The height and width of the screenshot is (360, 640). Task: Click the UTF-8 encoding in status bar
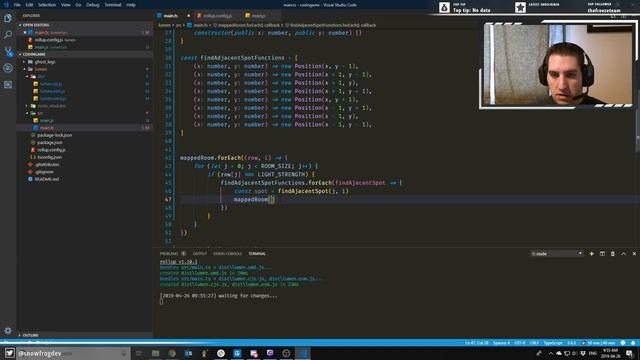520,343
